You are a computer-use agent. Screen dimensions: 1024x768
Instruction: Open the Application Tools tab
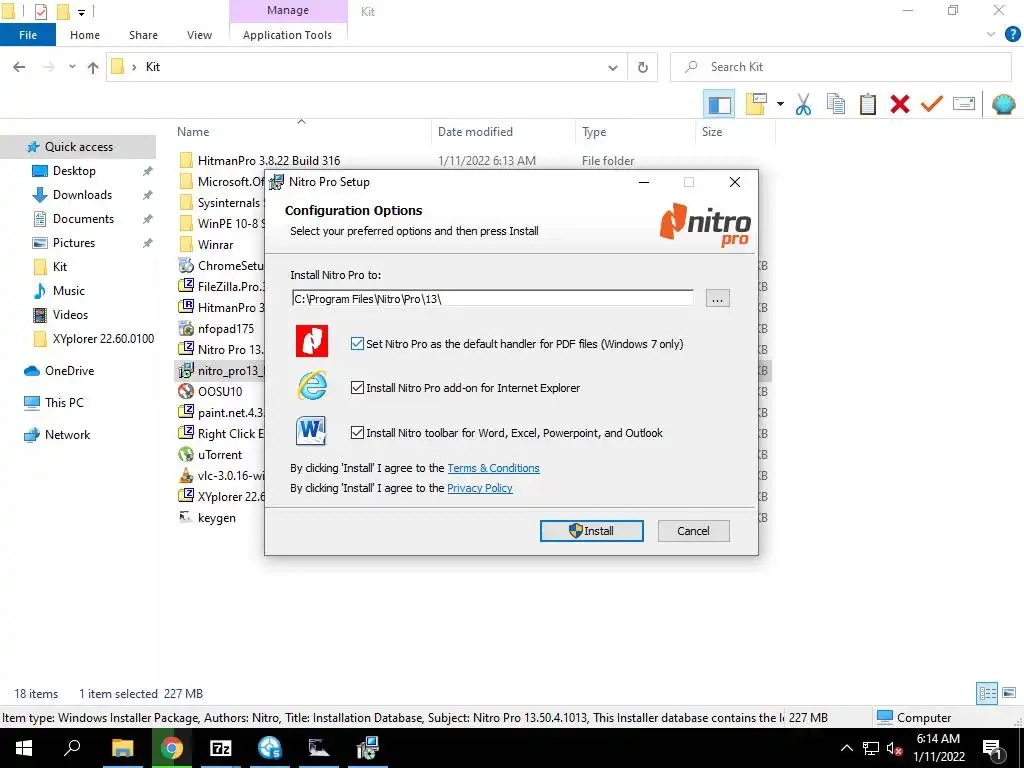pyautogui.click(x=287, y=35)
